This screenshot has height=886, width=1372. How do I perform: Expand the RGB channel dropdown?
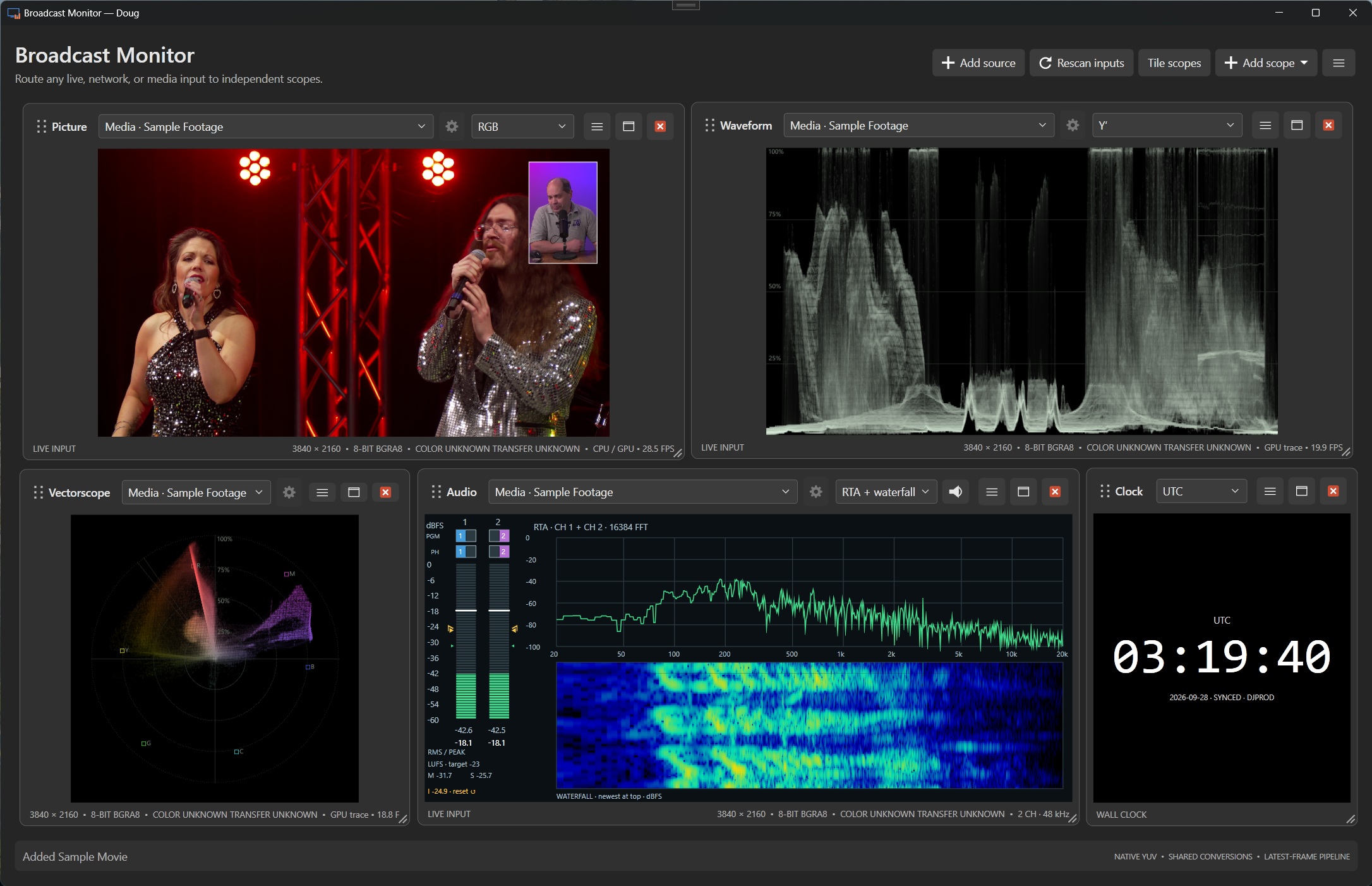click(x=522, y=126)
